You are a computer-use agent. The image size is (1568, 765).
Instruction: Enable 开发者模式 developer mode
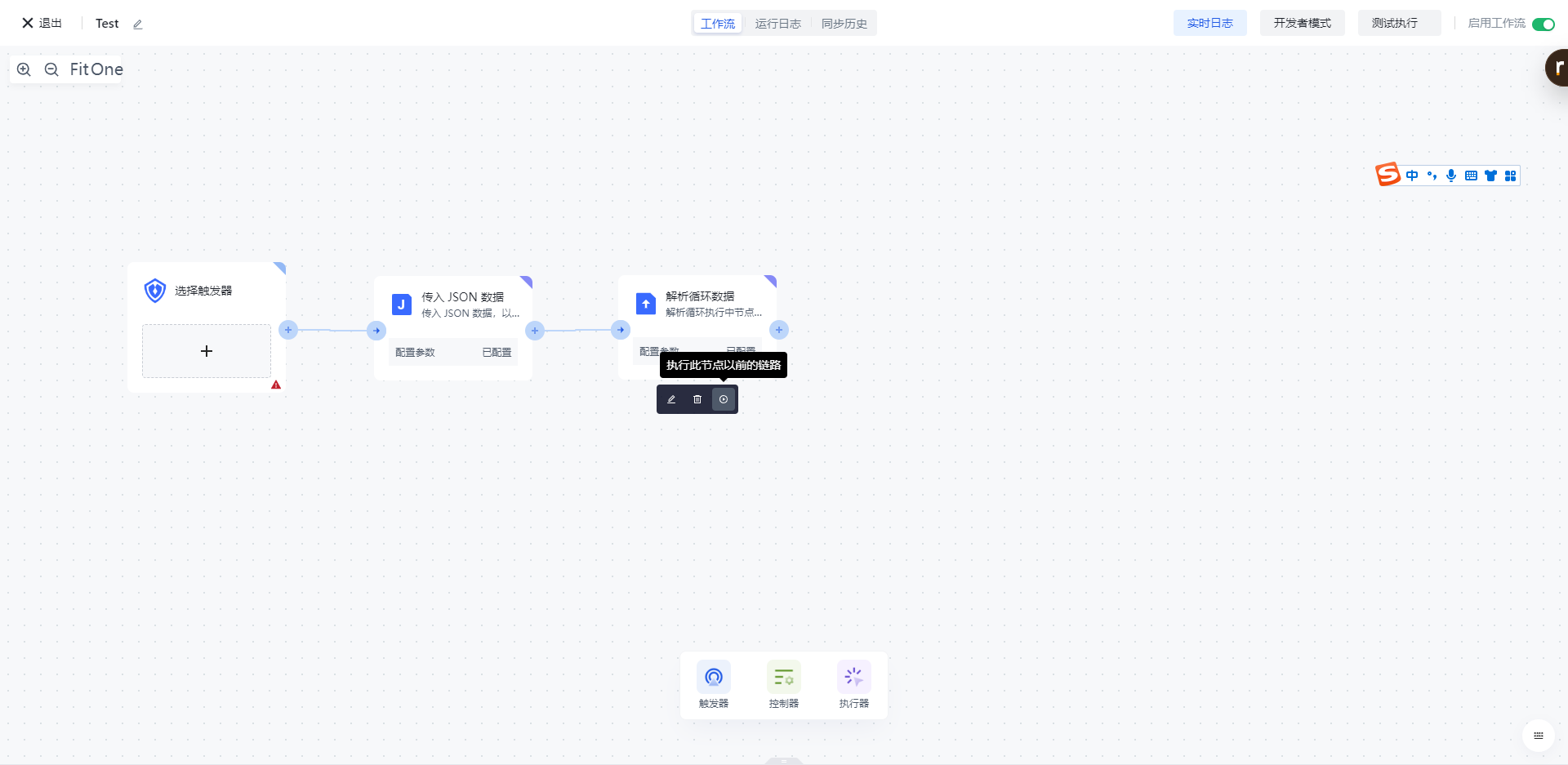1302,23
